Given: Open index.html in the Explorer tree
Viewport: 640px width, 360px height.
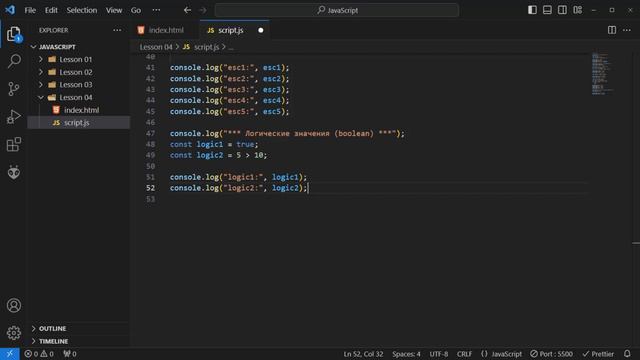Looking at the screenshot, I should [81, 110].
